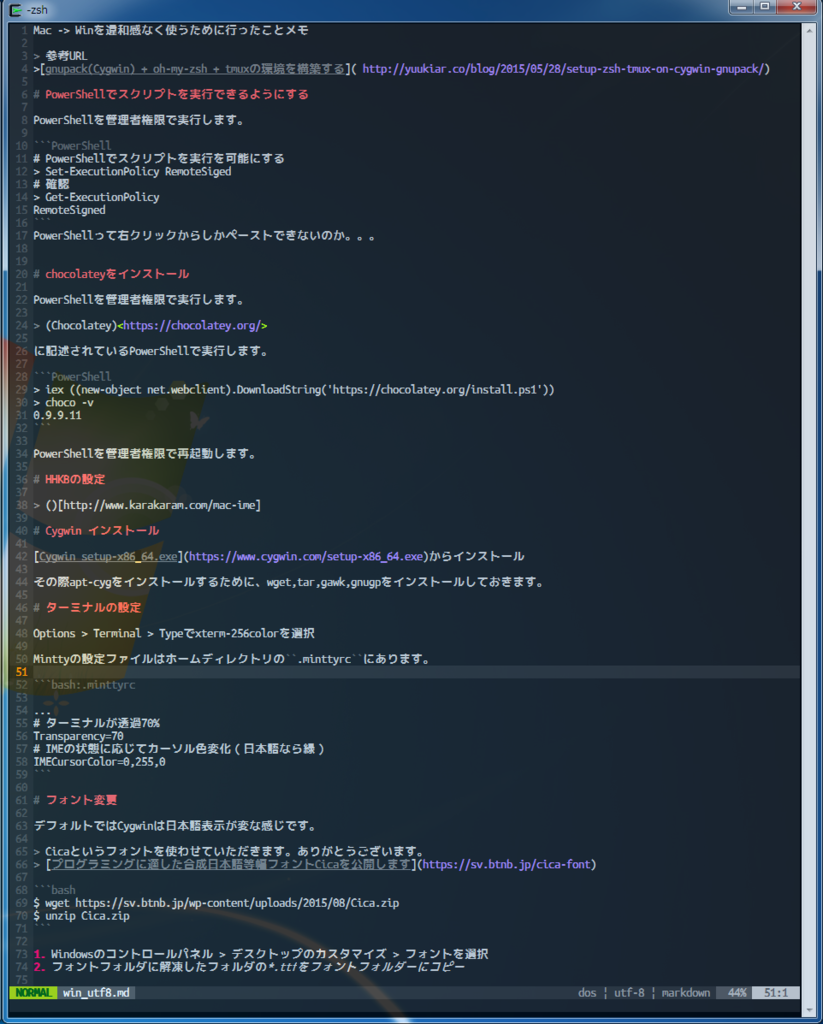Click the フォント変更 heading
823x1024 pixels.
click(x=75, y=800)
